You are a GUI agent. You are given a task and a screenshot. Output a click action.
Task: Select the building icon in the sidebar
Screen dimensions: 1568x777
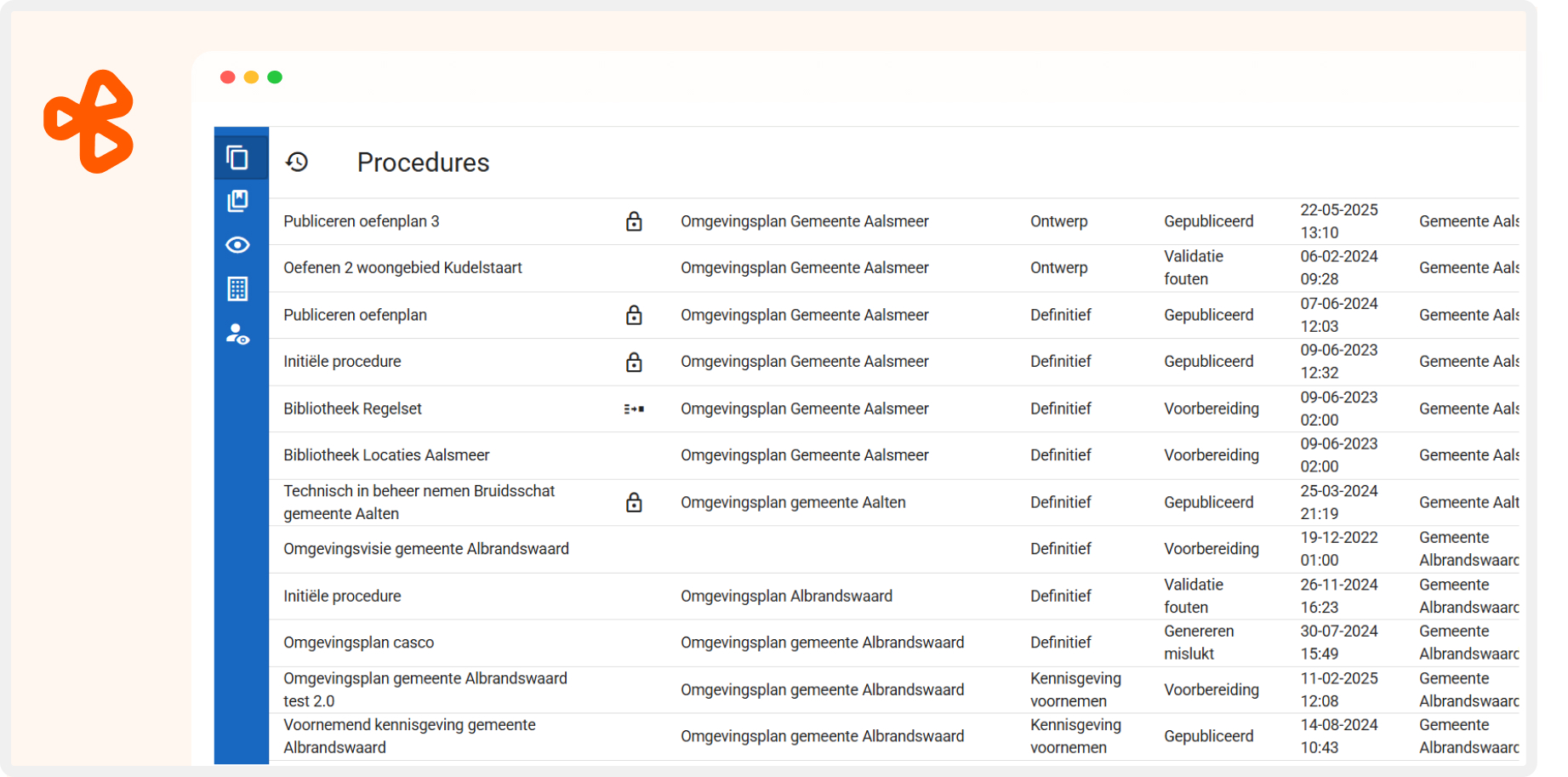coord(239,289)
